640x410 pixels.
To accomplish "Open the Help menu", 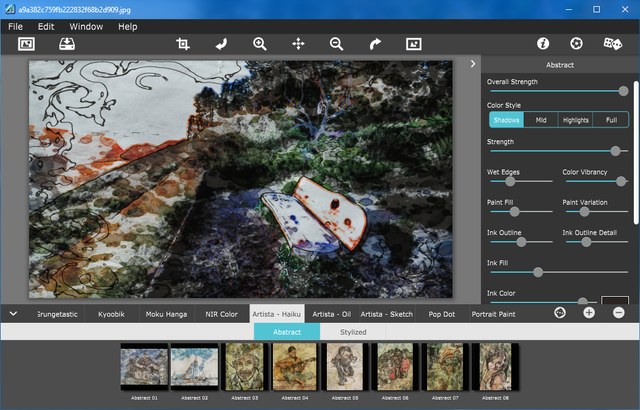I will click(128, 27).
